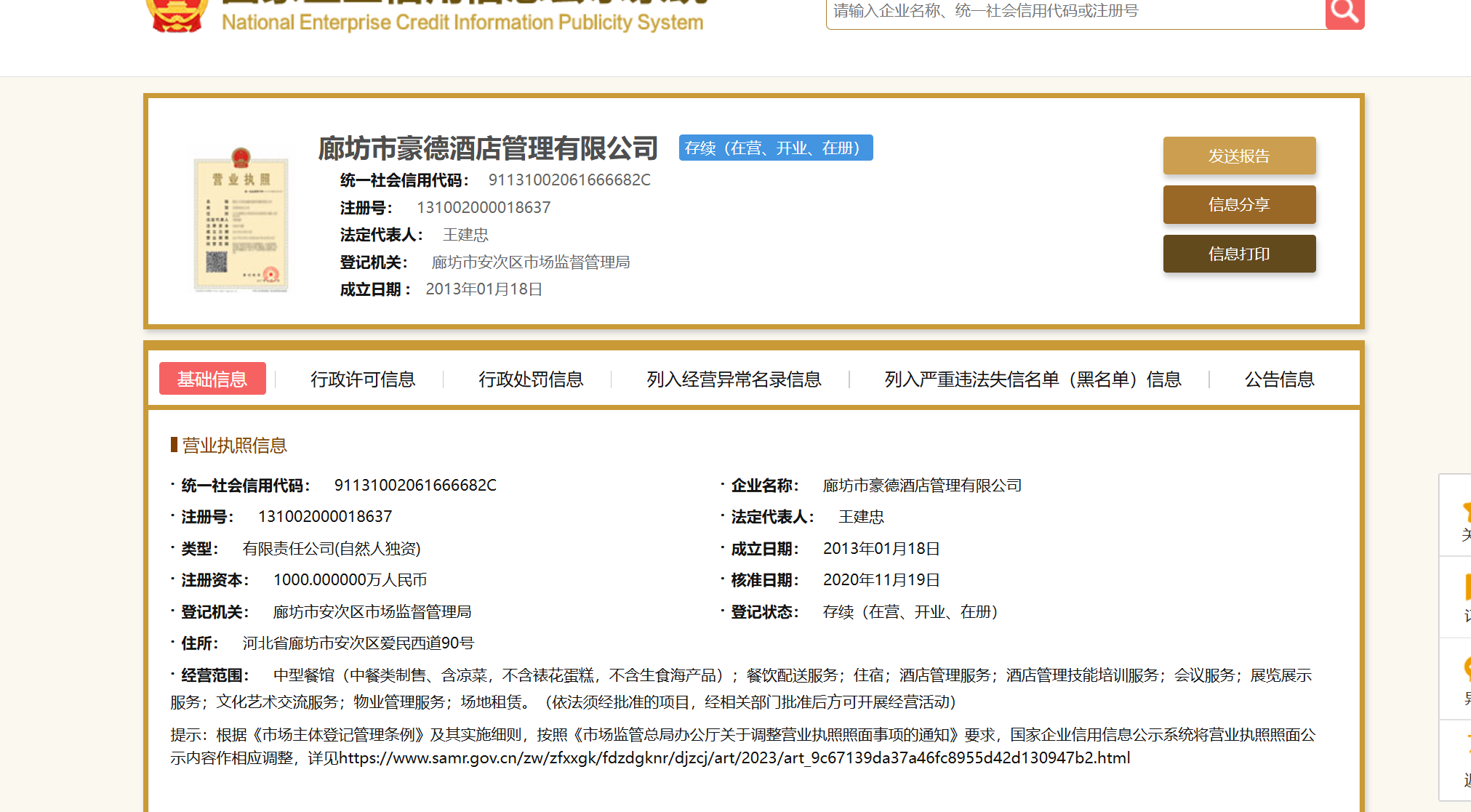This screenshot has height=812, width=1471.
Task: Open the 列入经营异常名录信息 tab
Action: click(734, 379)
